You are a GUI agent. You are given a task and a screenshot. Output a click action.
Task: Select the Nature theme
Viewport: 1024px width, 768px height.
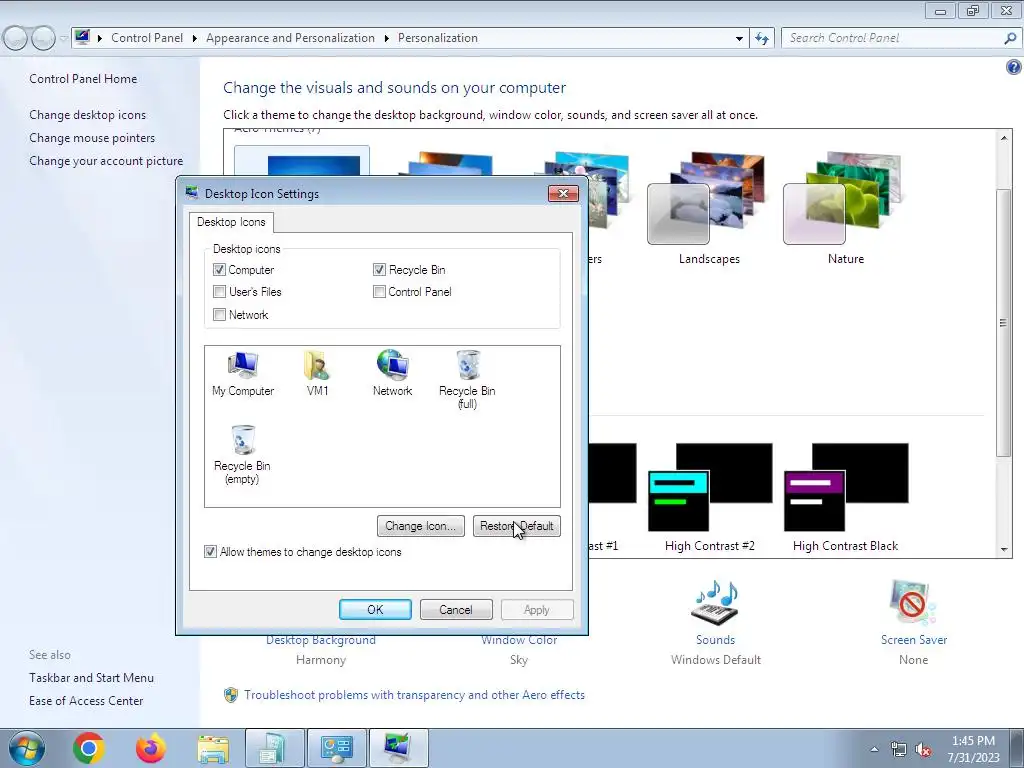pyautogui.click(x=846, y=208)
